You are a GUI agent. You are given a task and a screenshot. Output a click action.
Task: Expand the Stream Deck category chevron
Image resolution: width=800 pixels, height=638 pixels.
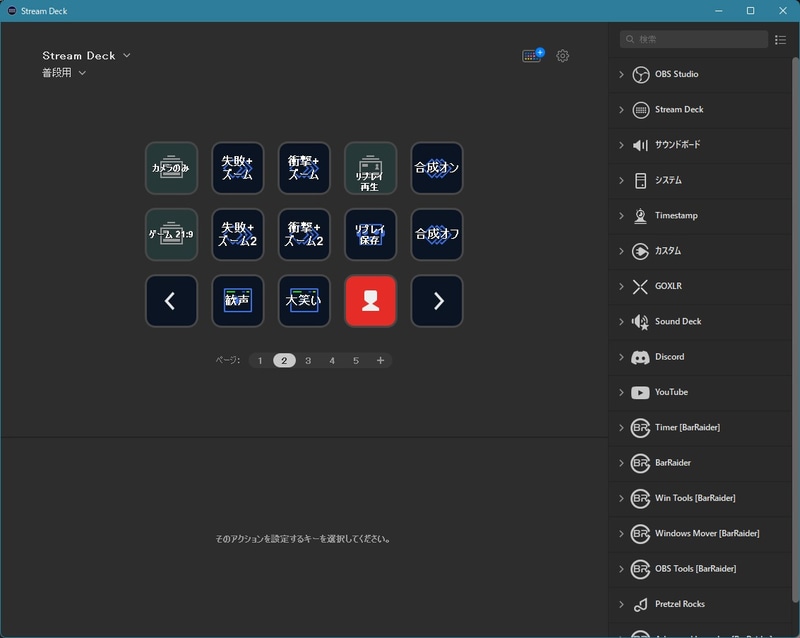click(621, 110)
